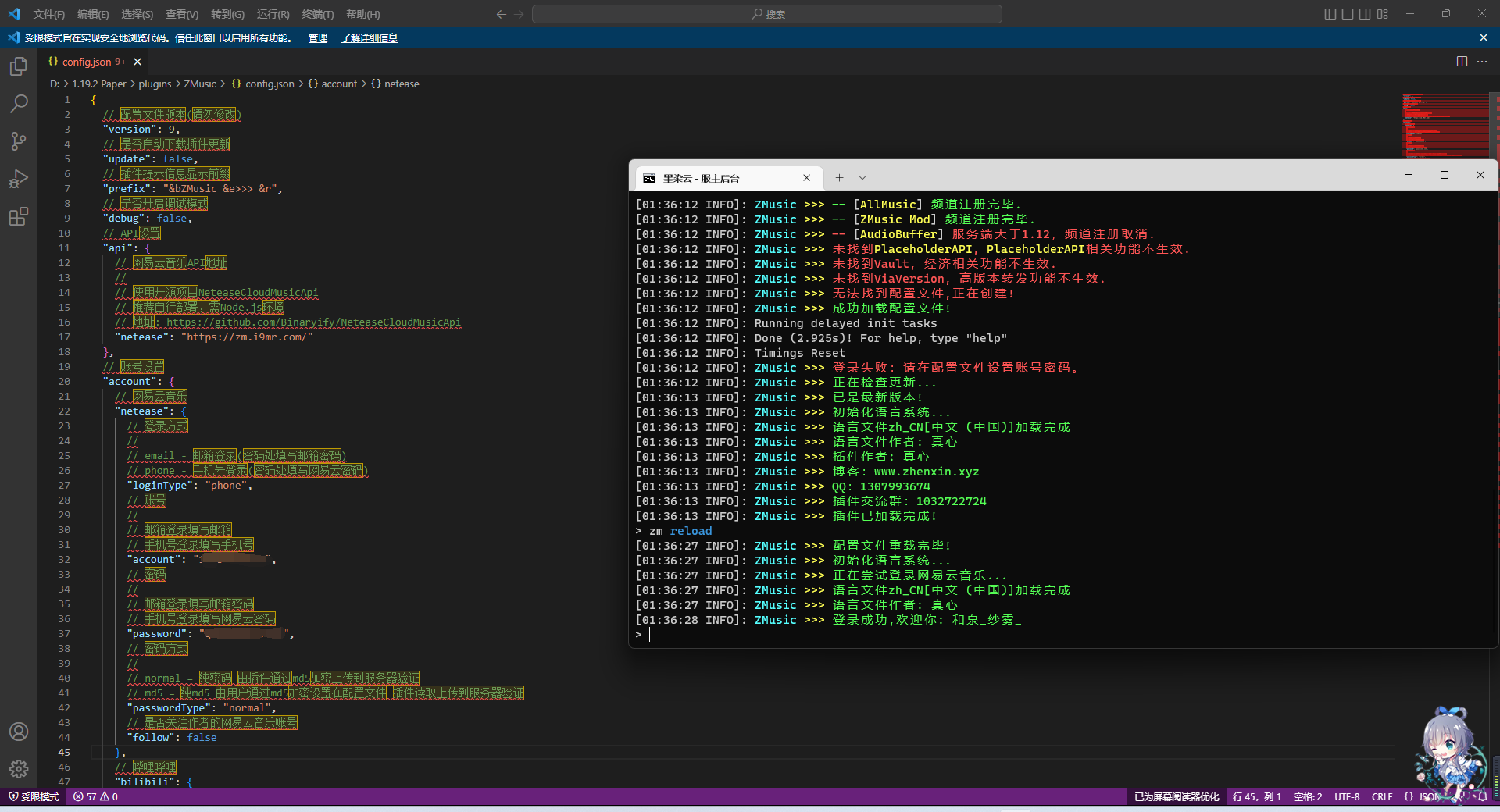Click line number 45 in gutter
This screenshot has height=812, width=1500.
point(64,753)
